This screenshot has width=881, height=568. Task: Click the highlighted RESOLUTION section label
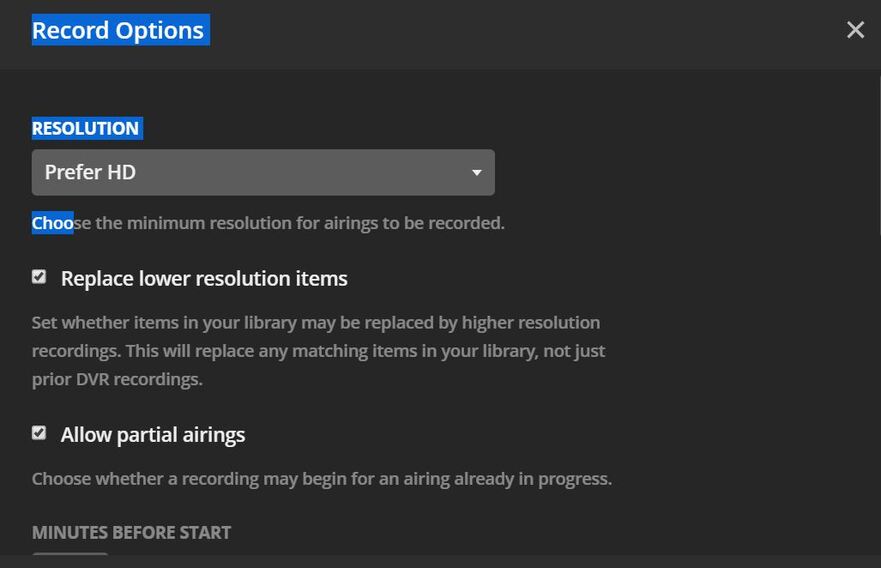tap(85, 128)
